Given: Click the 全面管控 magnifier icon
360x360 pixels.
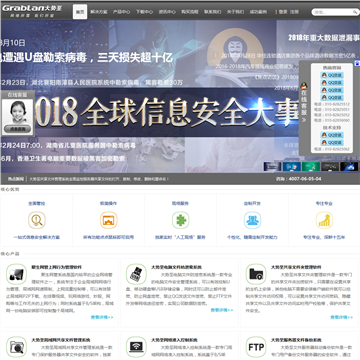Looking at the screenshot, I should click(37, 220).
